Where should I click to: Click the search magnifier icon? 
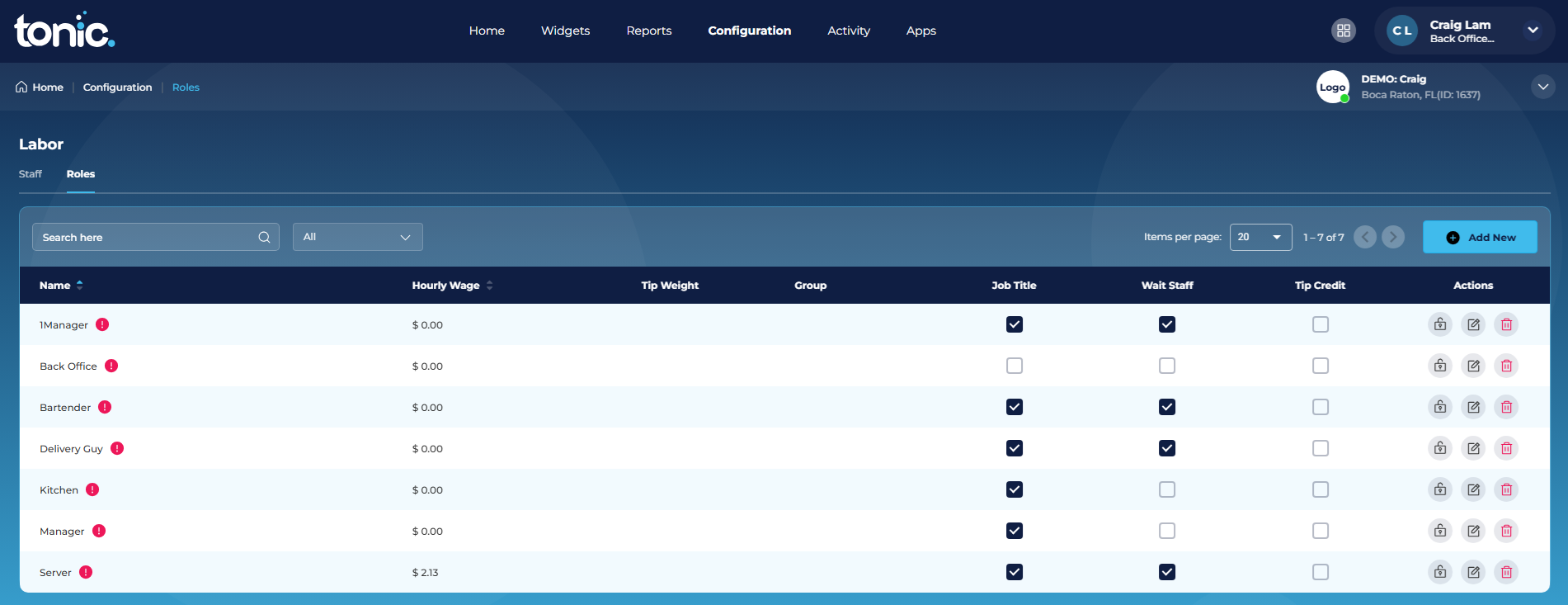click(264, 237)
